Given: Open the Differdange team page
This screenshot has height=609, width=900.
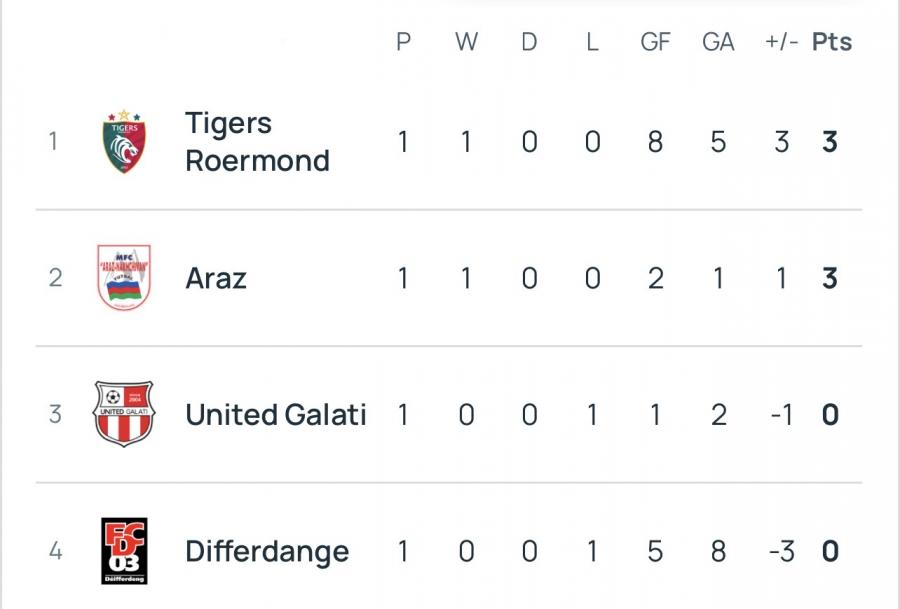Looking at the screenshot, I should pyautogui.click(x=267, y=551).
